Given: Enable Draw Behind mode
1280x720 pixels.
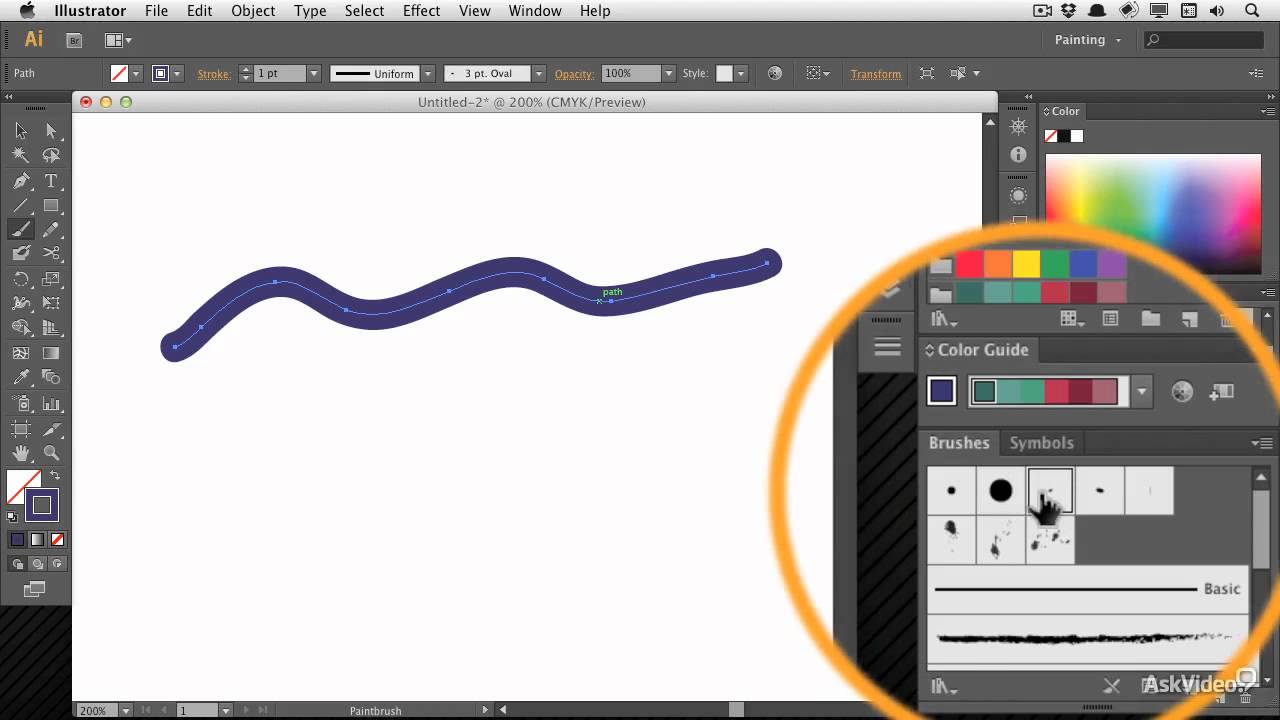Looking at the screenshot, I should 36,563.
